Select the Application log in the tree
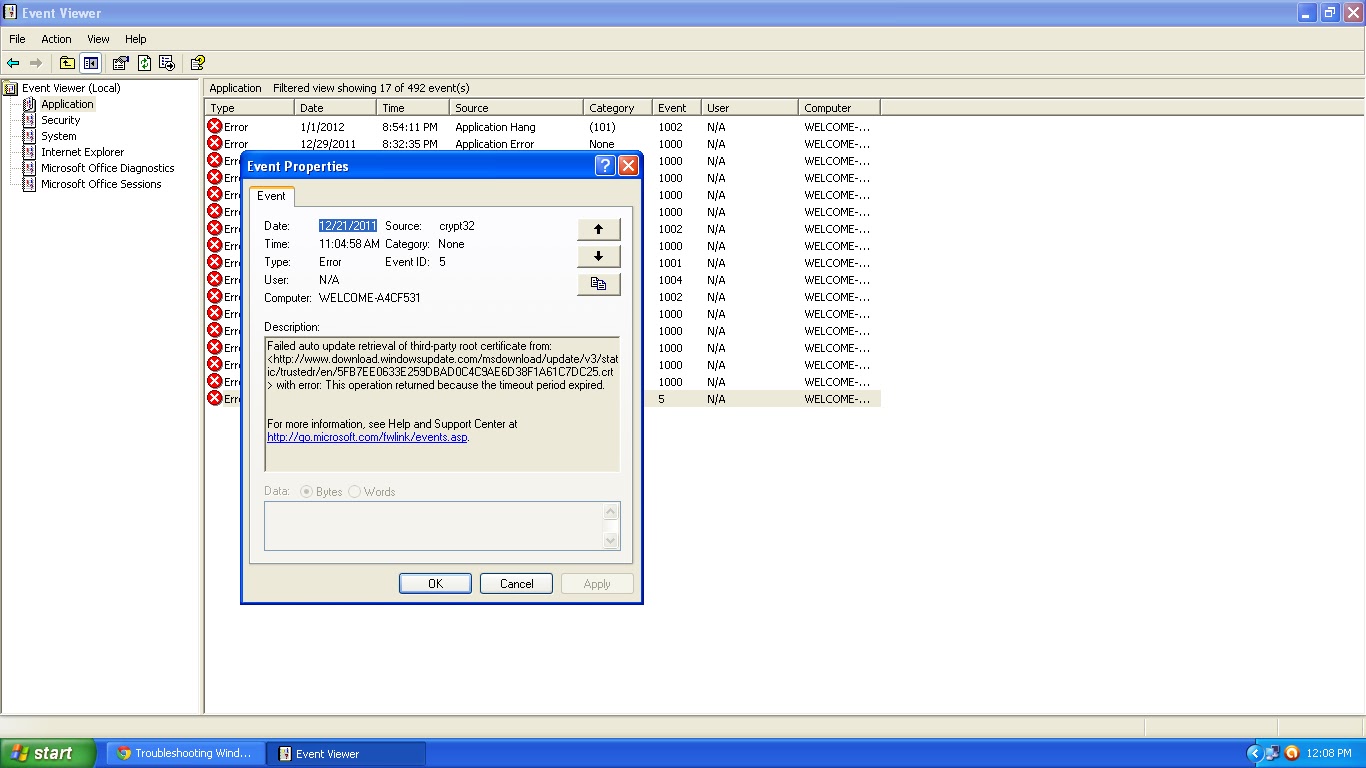1366x768 pixels. click(67, 104)
